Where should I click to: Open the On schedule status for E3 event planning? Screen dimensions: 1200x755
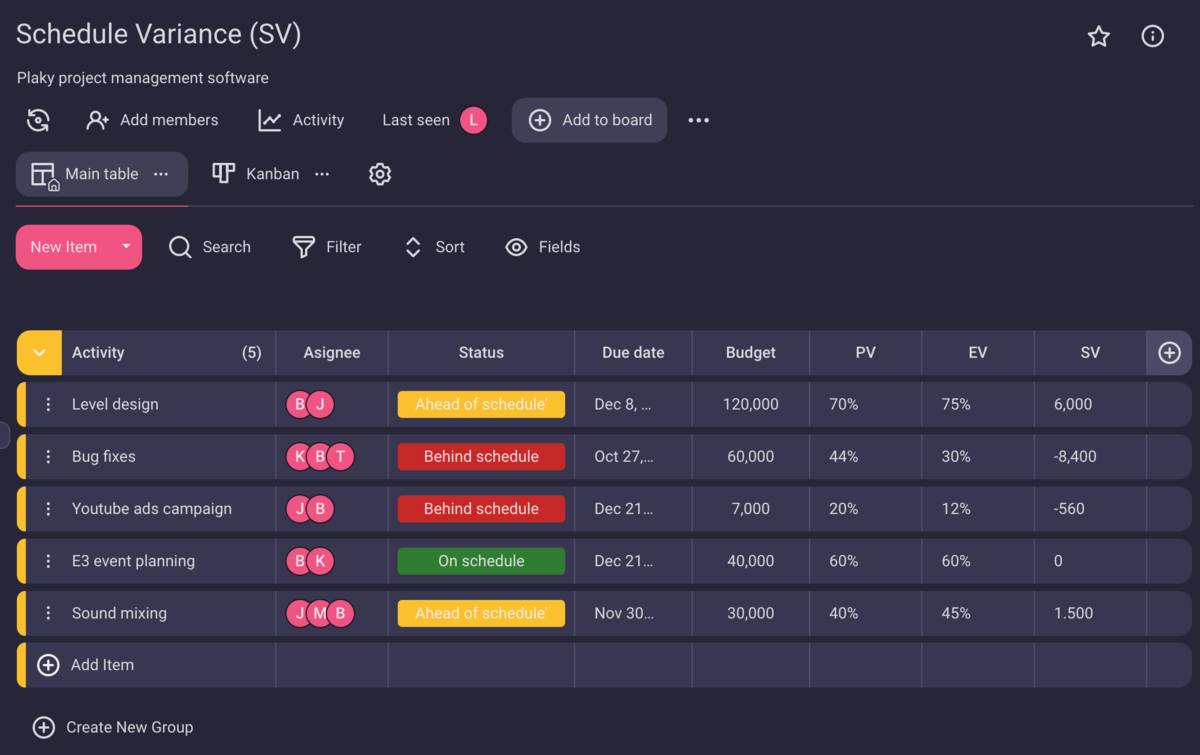[x=481, y=560]
